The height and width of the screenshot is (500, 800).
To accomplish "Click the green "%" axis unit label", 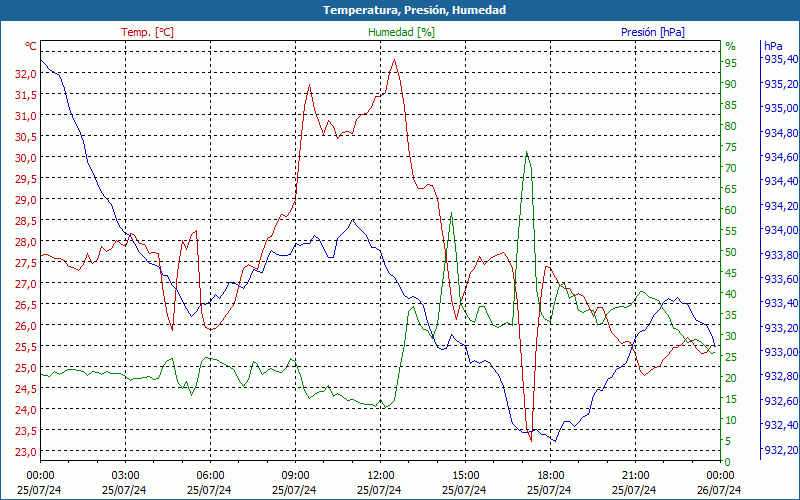I will click(731, 46).
